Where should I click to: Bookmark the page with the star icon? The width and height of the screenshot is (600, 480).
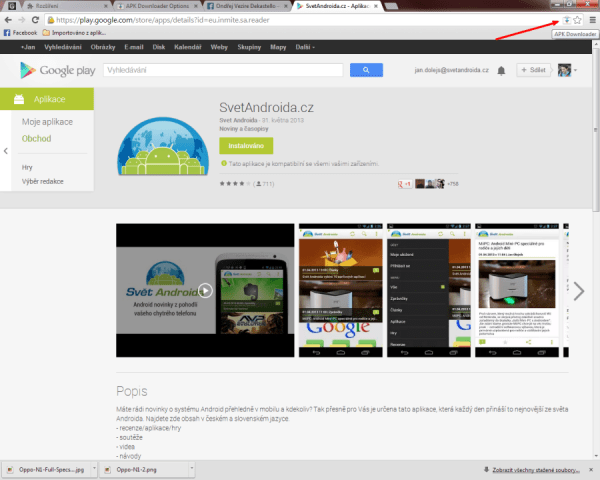(577, 20)
